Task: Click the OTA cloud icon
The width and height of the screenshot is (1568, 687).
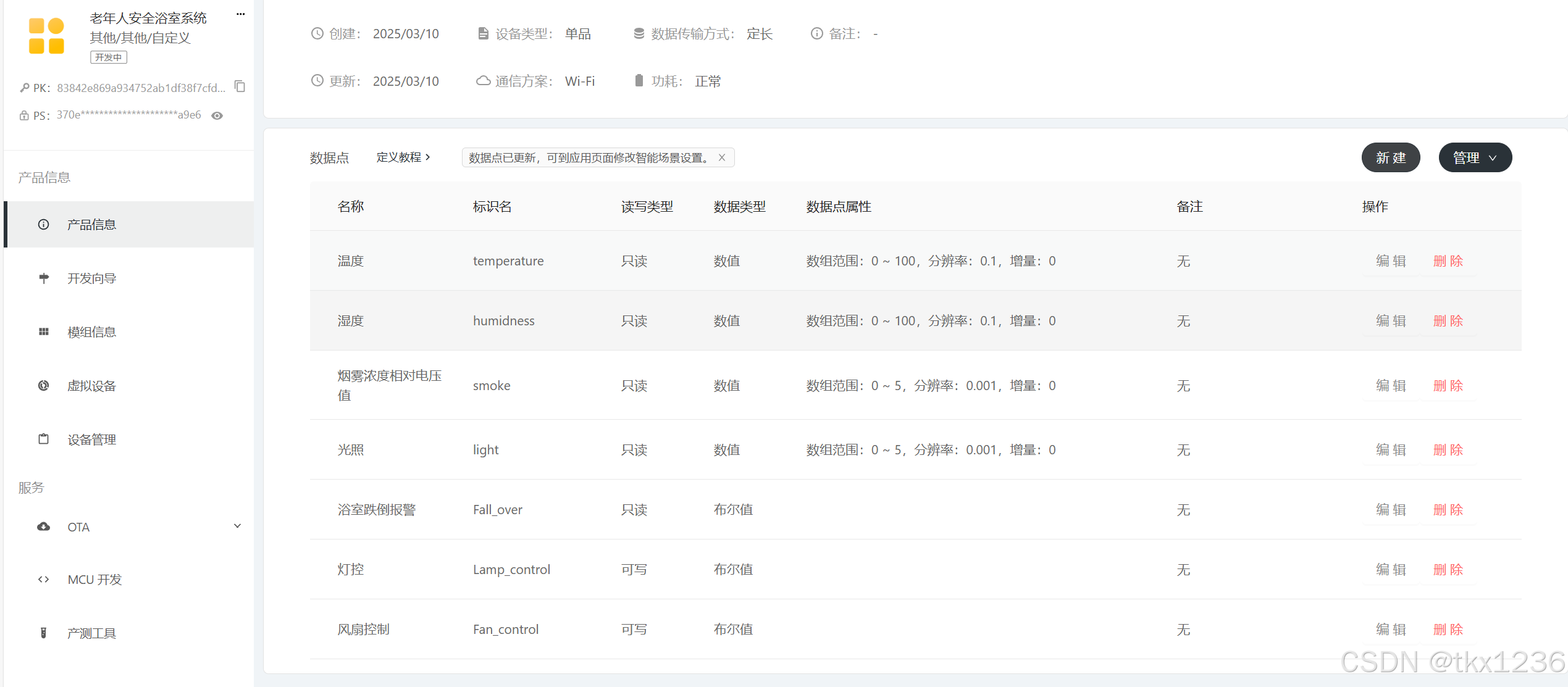Action: tap(43, 527)
